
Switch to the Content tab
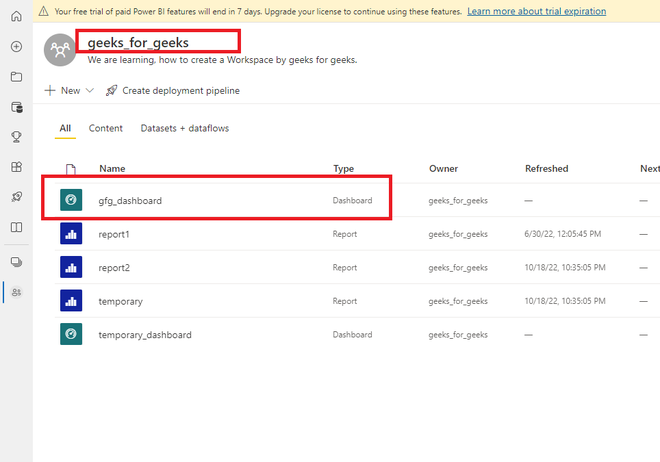point(106,128)
